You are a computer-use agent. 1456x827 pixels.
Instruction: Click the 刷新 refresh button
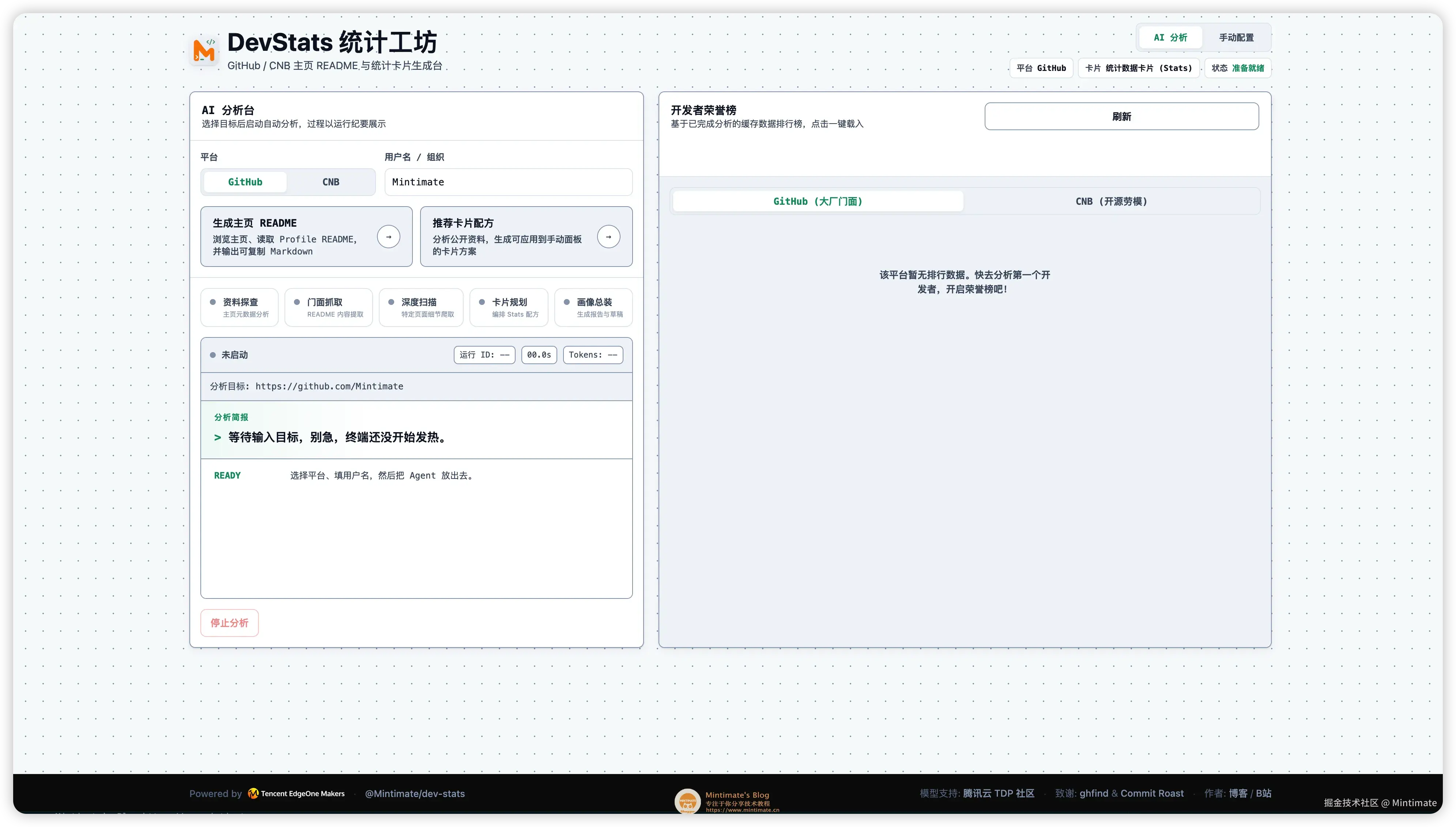(x=1121, y=116)
